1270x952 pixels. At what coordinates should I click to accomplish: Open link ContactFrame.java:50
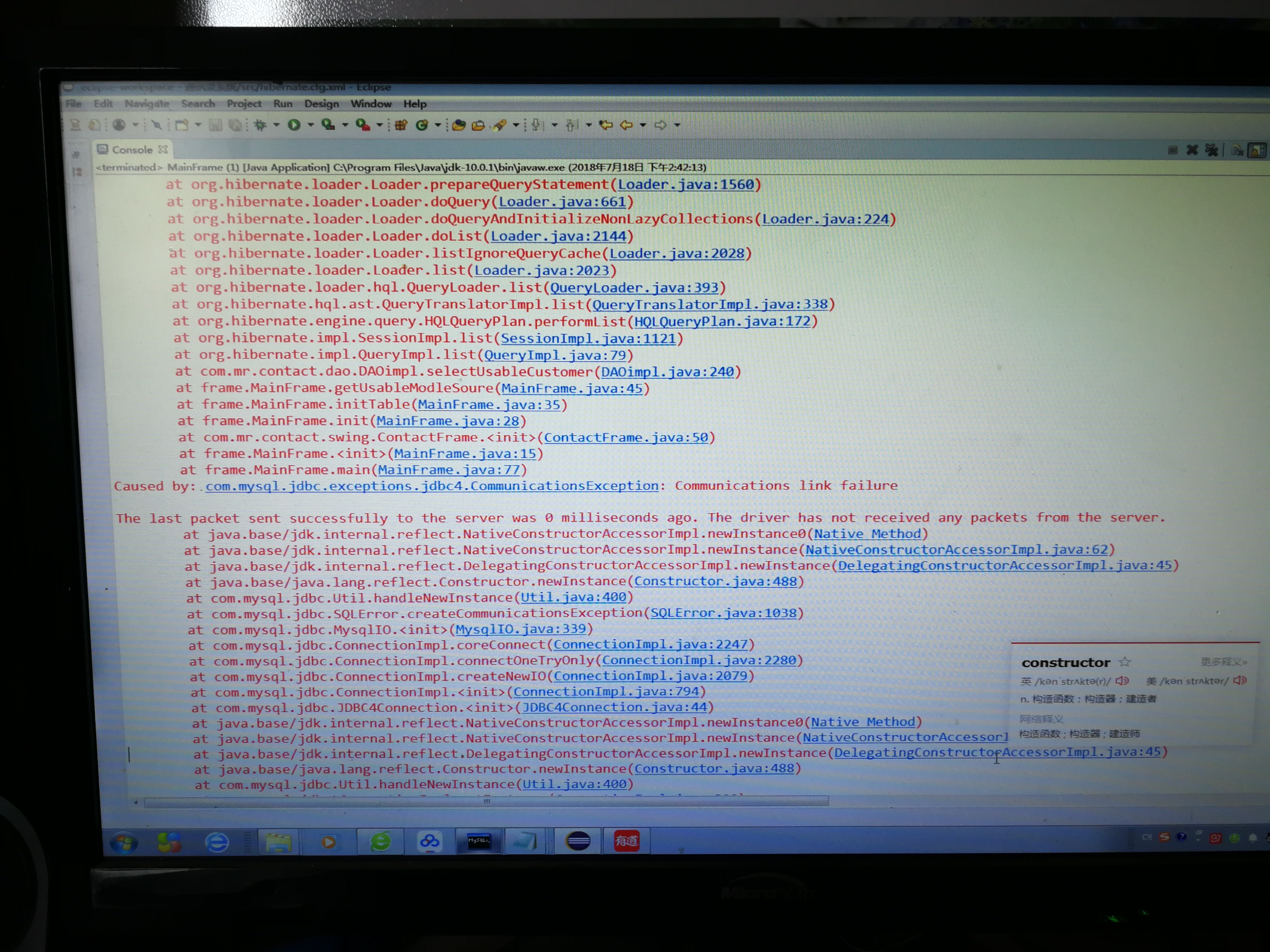[626, 437]
